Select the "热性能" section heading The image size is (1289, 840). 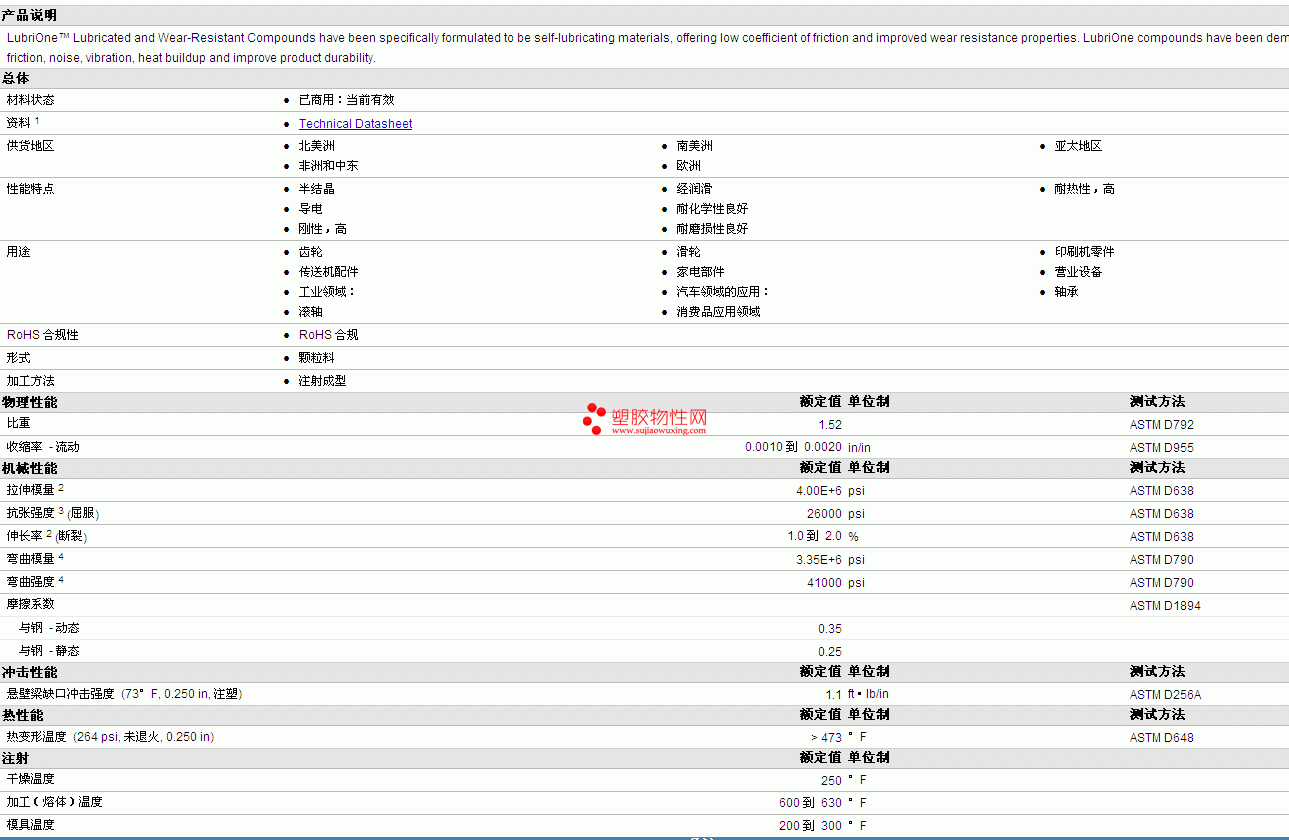23,715
